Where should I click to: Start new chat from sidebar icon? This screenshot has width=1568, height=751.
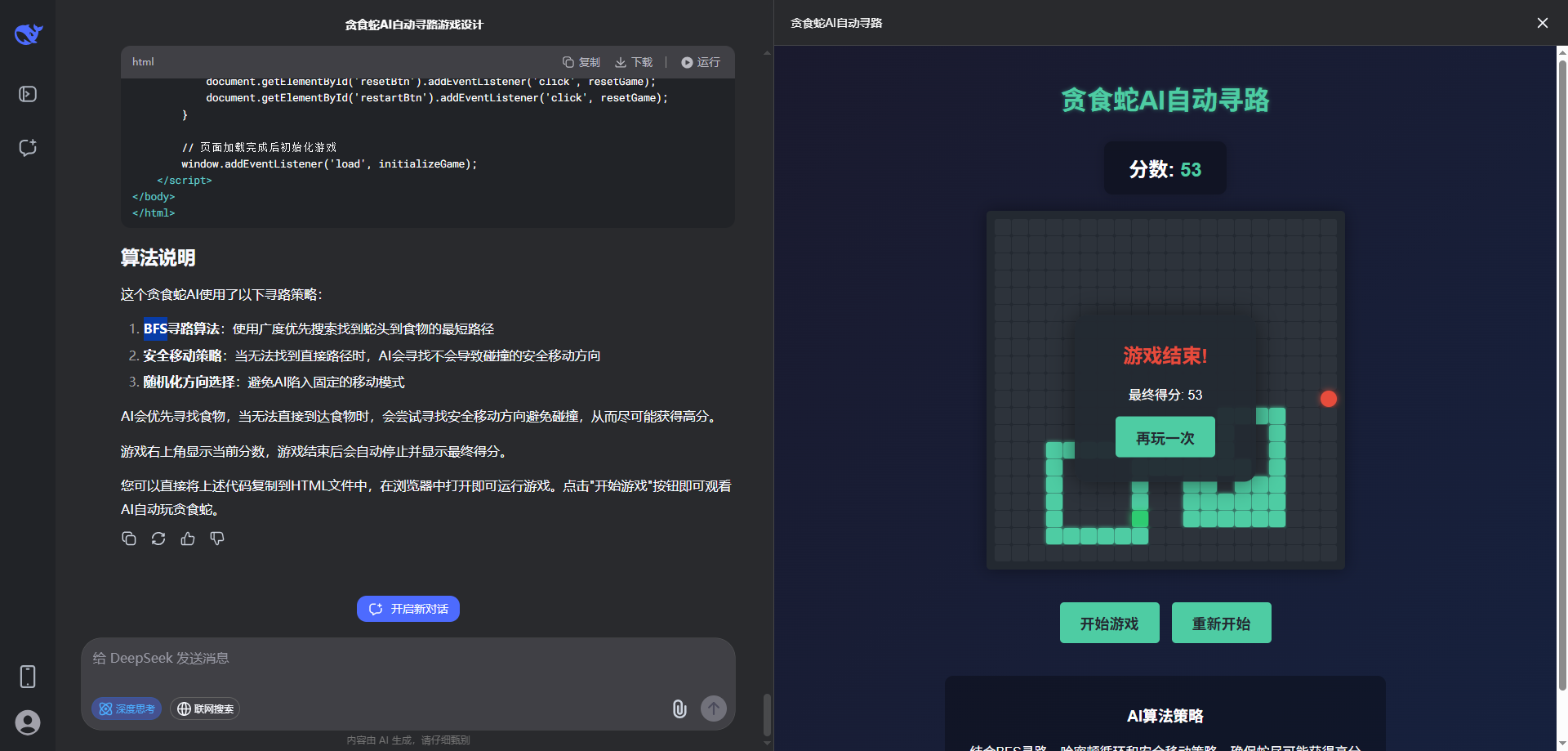point(28,148)
